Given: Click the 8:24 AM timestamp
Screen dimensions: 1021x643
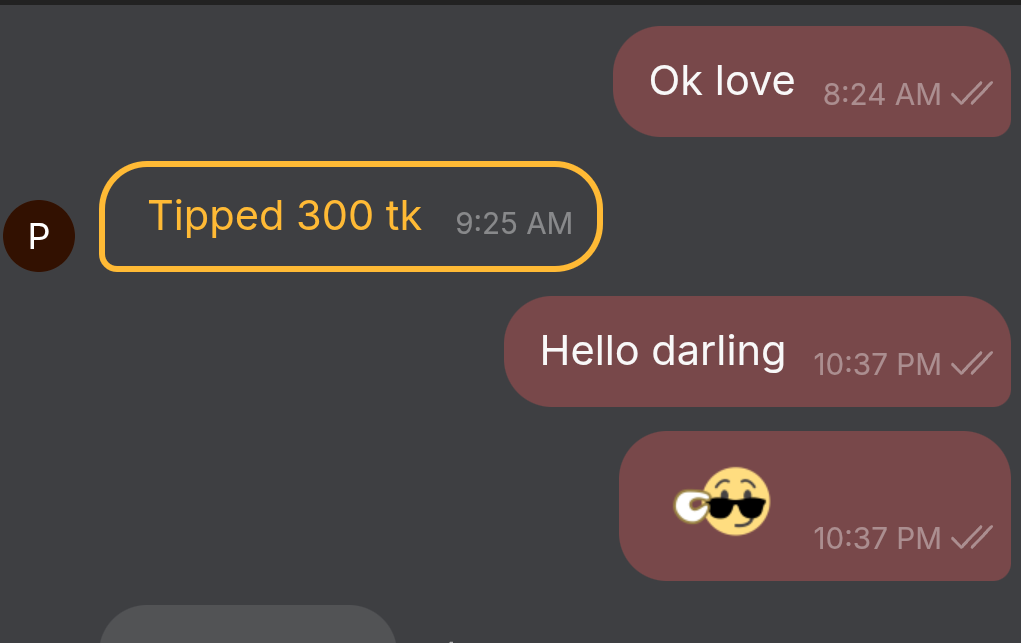Looking at the screenshot, I should click(882, 94).
